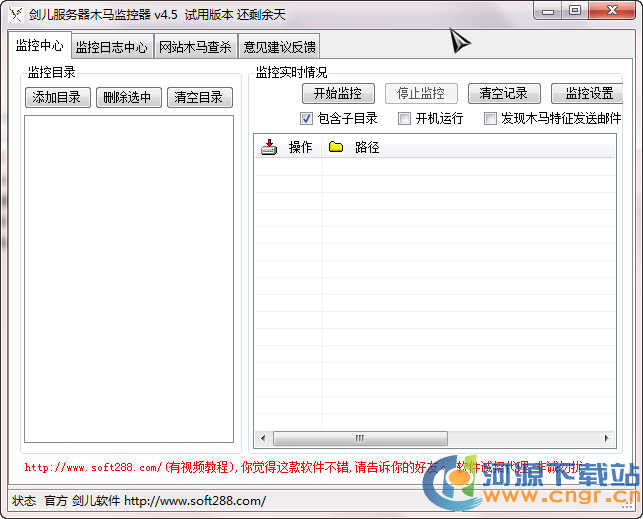Click the scrollbar right arrow
This screenshot has width=643, height=519.
click(607, 438)
